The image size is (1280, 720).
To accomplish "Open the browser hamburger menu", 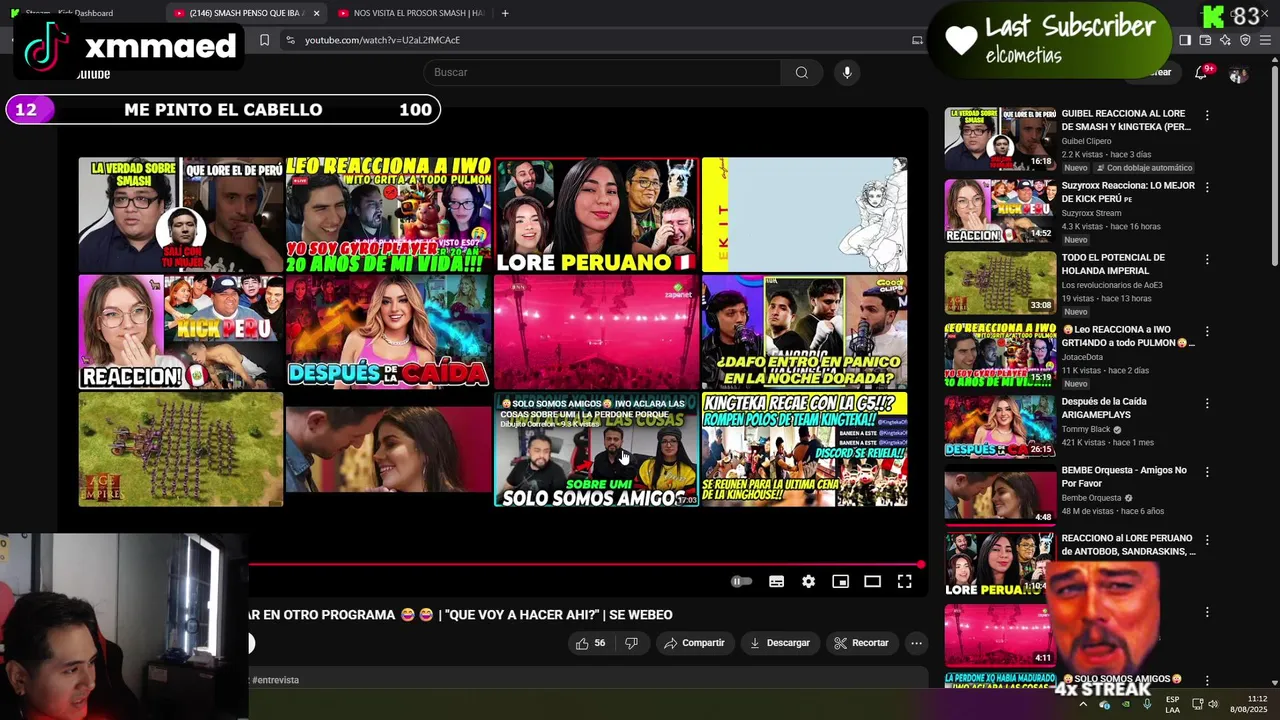I will pyautogui.click(x=1266, y=40).
